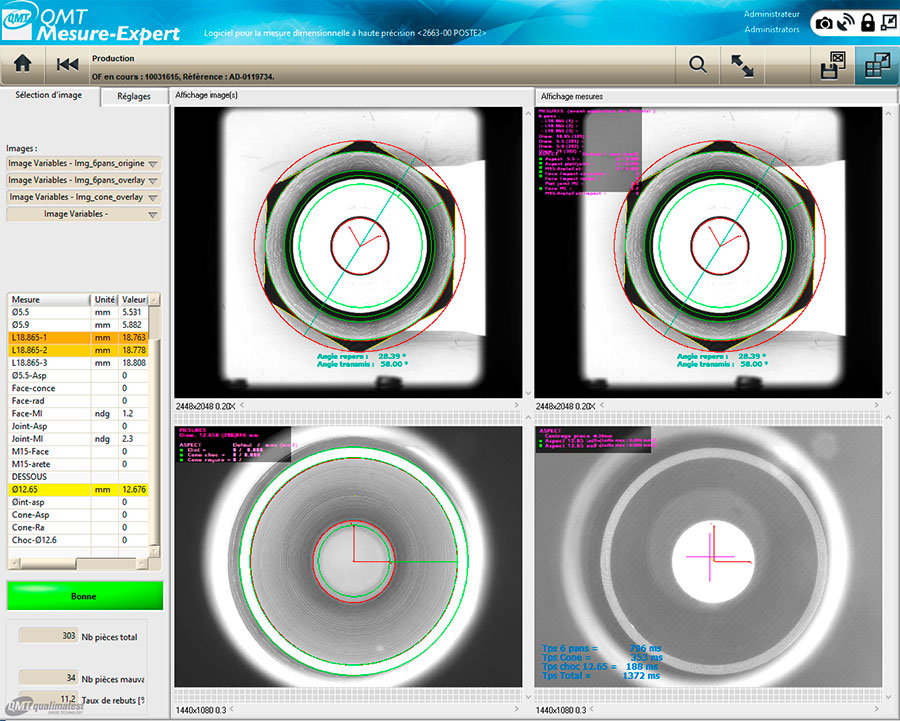Click the rewind-to-start icon
Viewport: 900px width, 721px height.
(x=67, y=65)
